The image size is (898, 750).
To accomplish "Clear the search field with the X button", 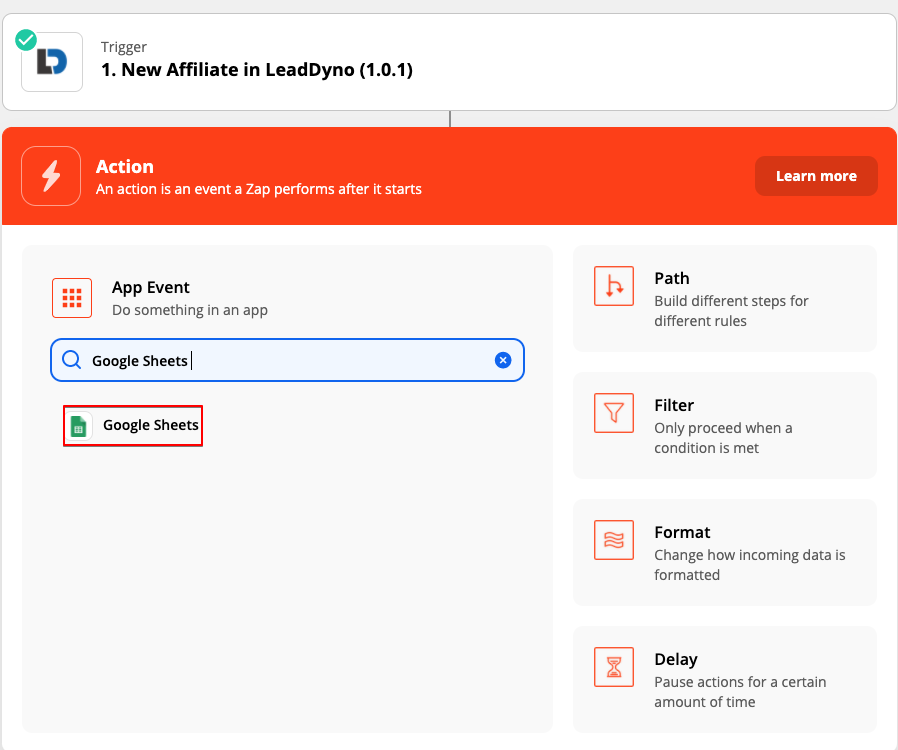I will (x=503, y=360).
